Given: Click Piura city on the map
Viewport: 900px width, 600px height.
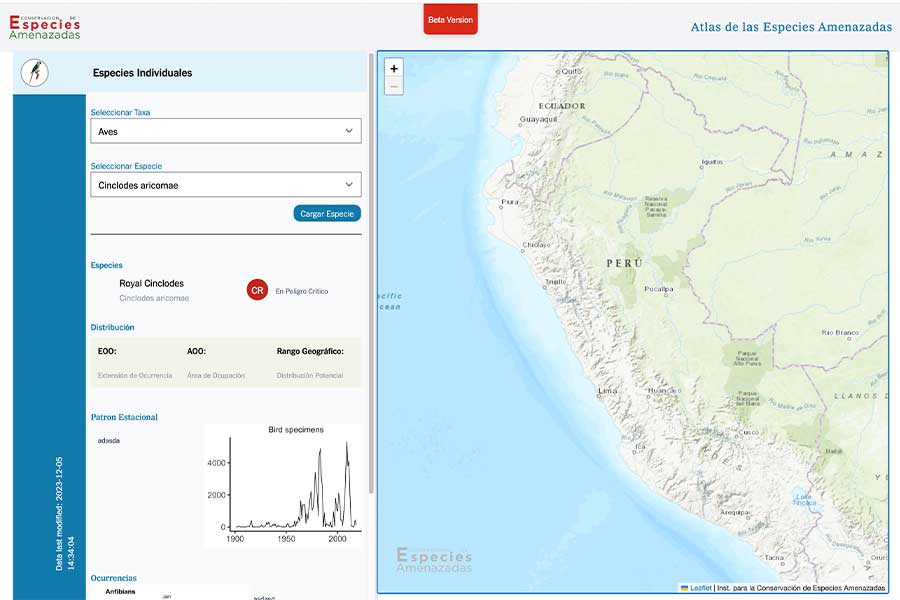Looking at the screenshot, I should click(x=510, y=202).
